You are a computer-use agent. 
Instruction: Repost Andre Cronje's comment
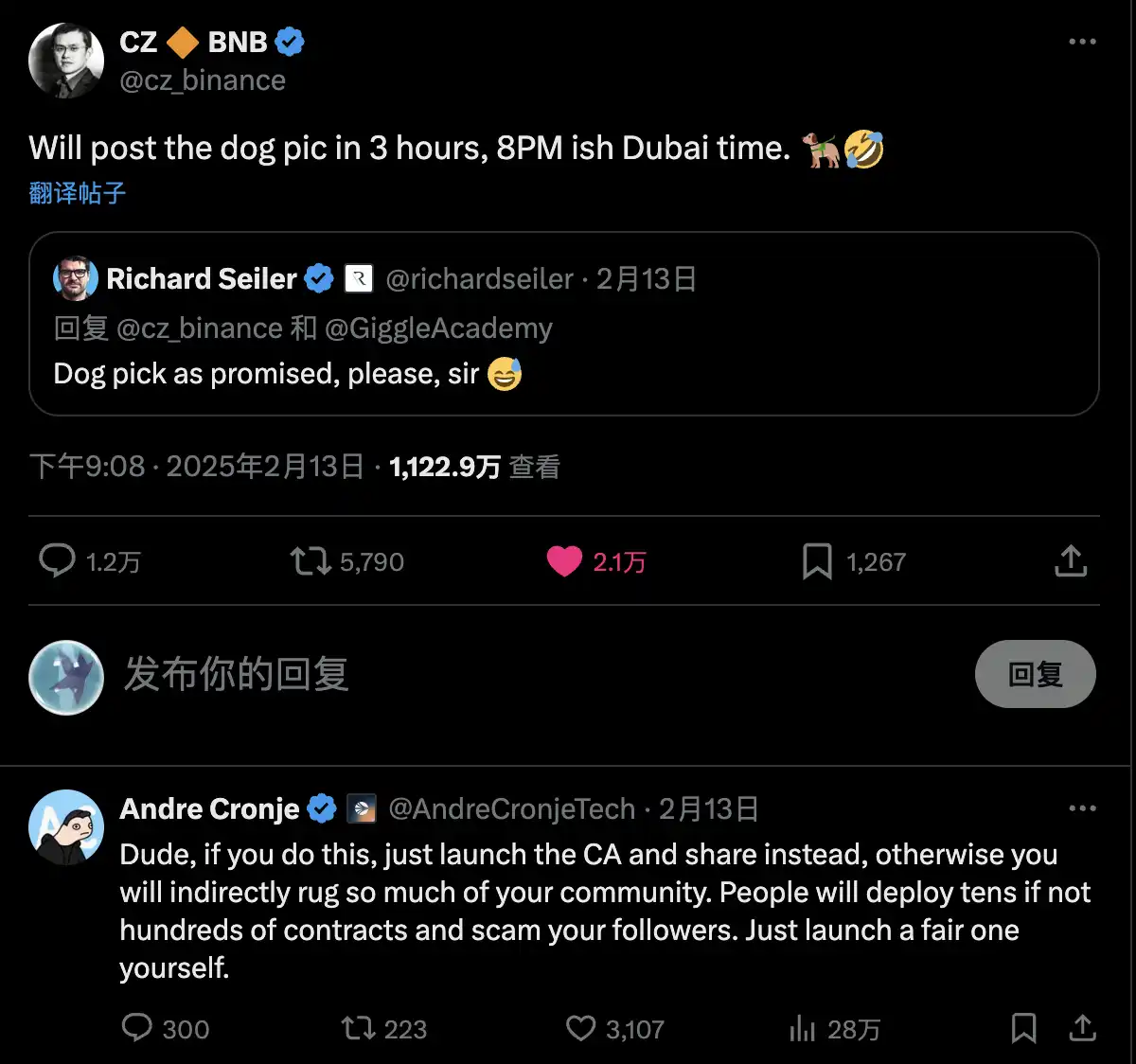[358, 1028]
